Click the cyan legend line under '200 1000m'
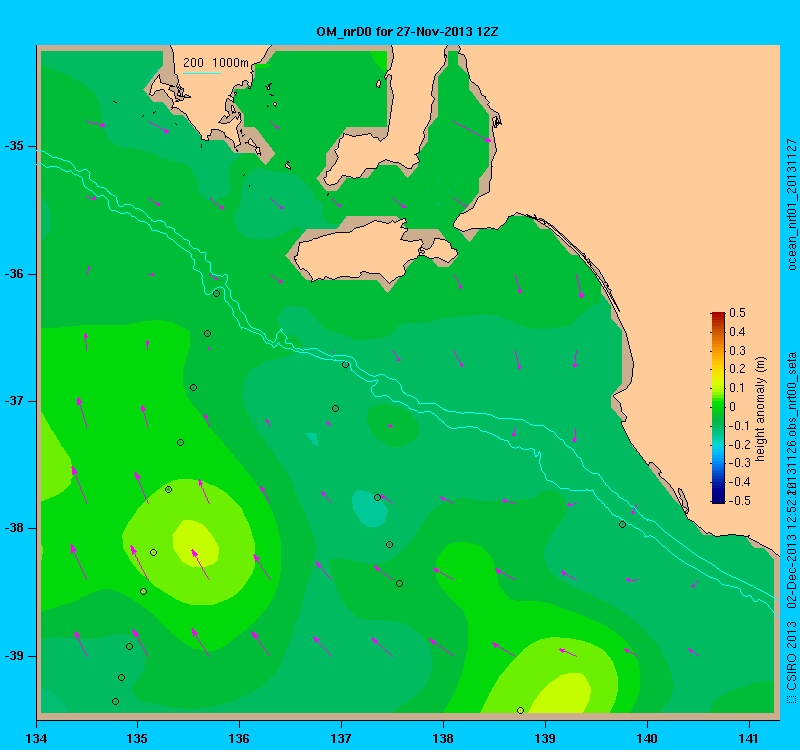Screen dimensions: 800x750 (202, 73)
